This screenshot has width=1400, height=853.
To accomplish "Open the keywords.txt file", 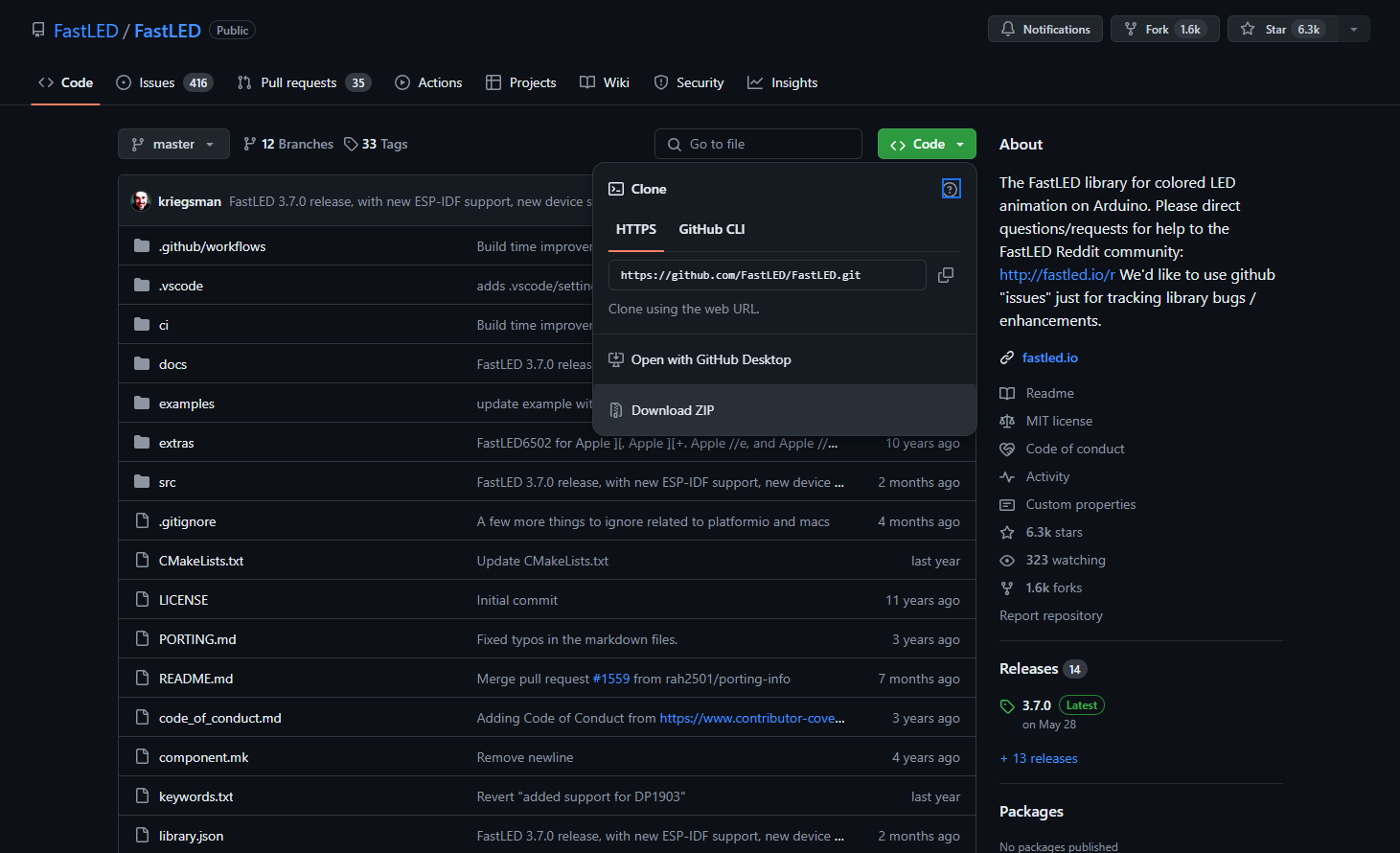I will pyautogui.click(x=195, y=796).
